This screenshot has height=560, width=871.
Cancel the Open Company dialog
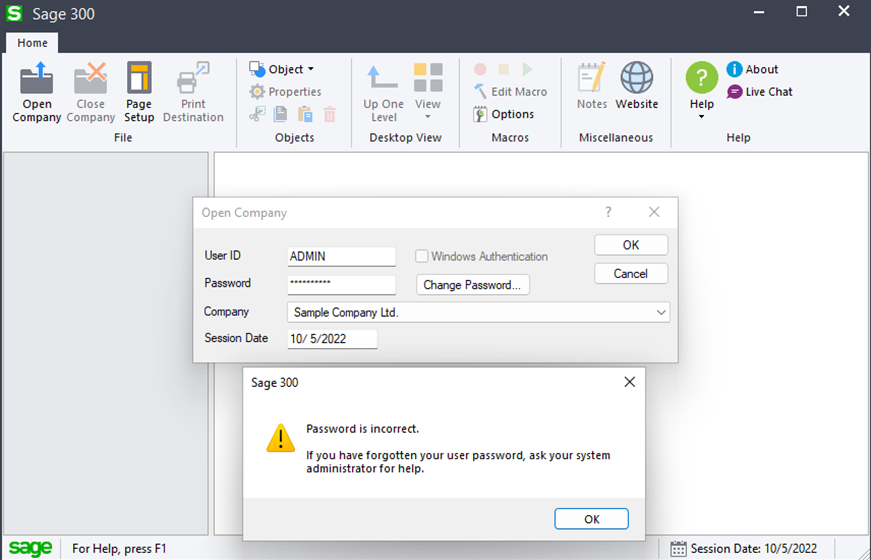[630, 274]
